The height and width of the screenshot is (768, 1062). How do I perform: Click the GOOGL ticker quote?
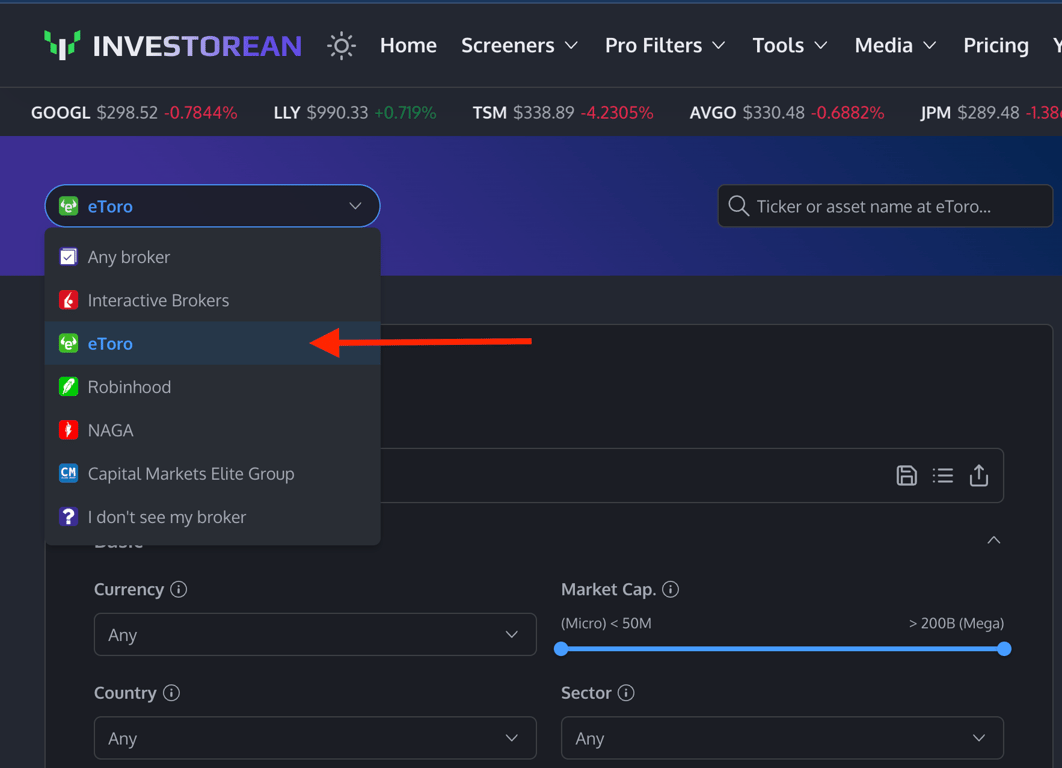click(x=134, y=112)
